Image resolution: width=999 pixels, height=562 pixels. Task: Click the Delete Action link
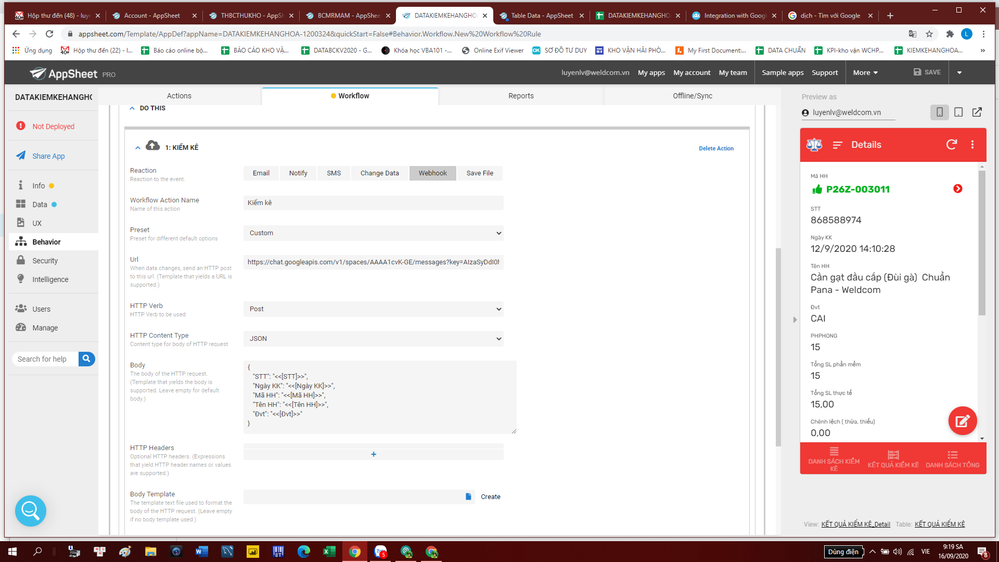pos(715,148)
